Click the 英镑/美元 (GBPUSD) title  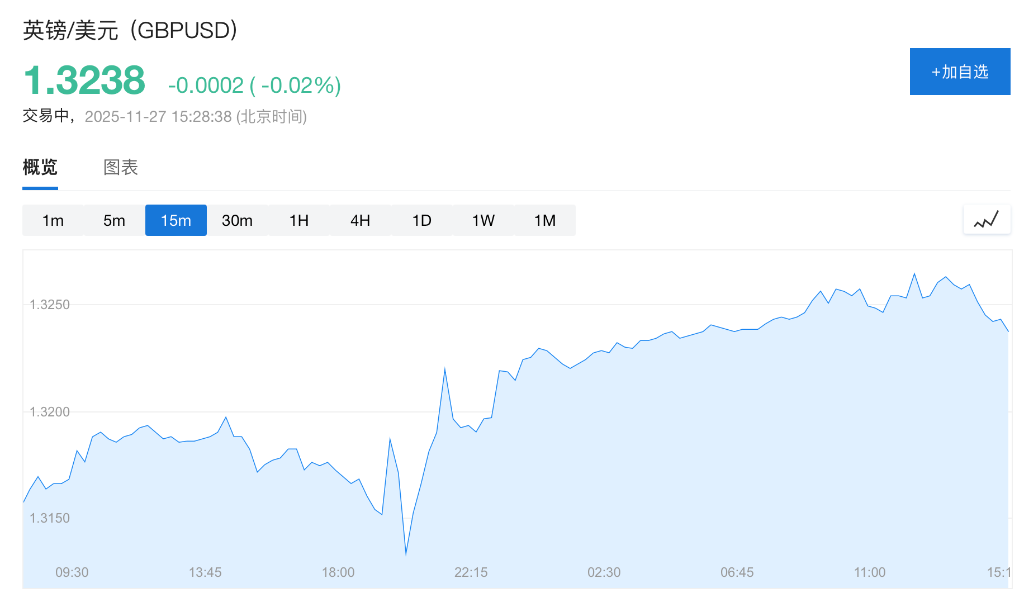pyautogui.click(x=130, y=30)
